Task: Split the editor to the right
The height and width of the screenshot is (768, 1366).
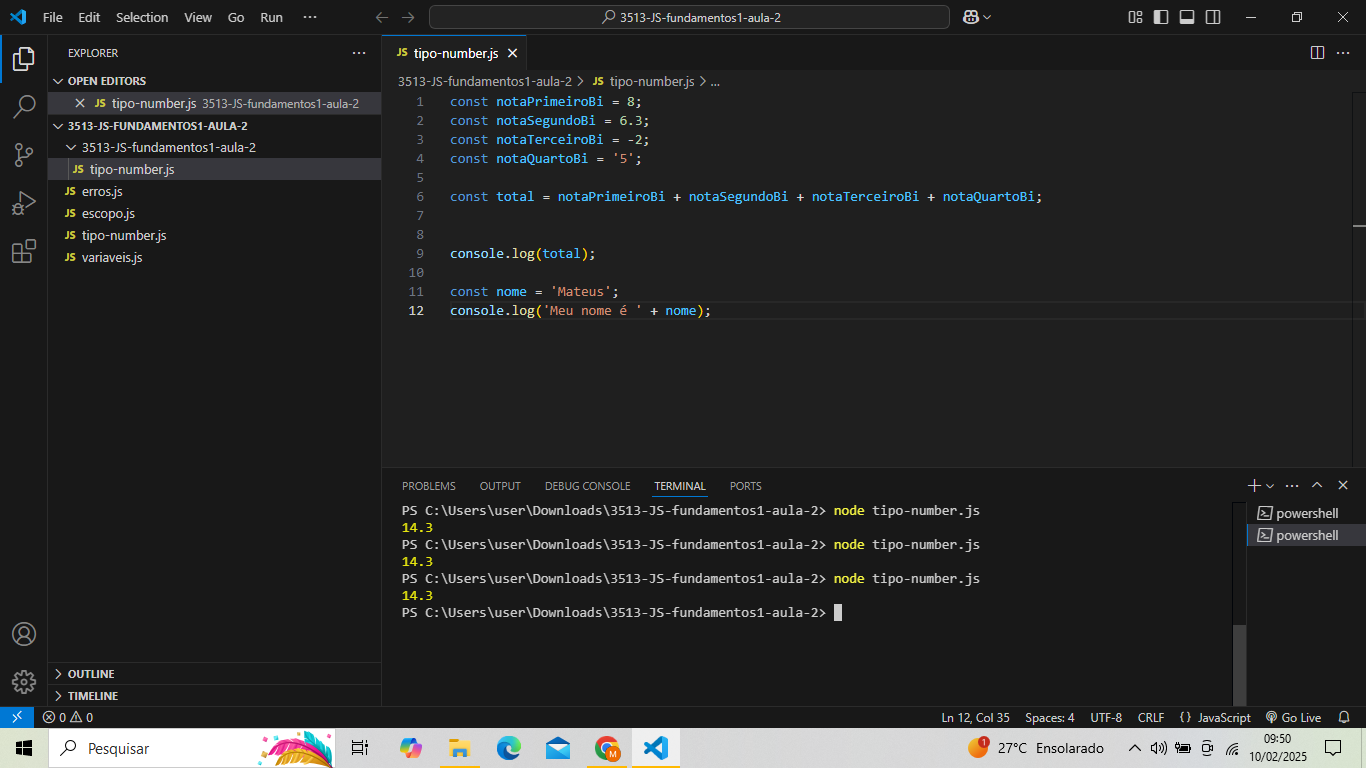Action: [x=1317, y=53]
